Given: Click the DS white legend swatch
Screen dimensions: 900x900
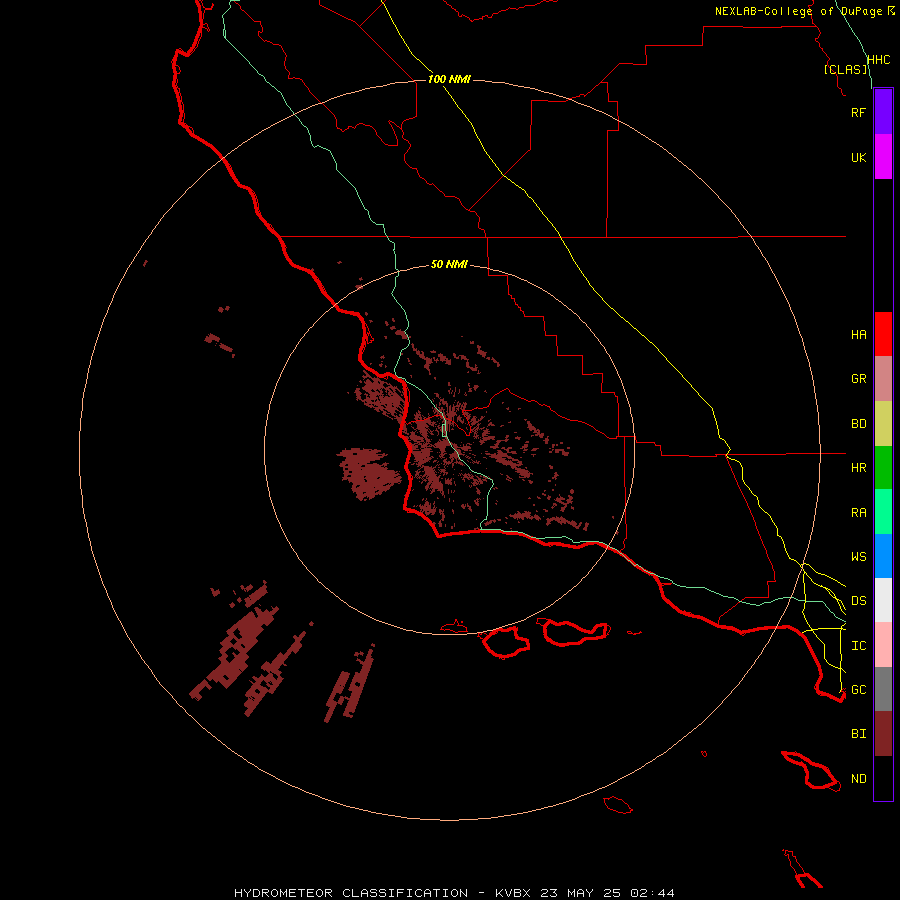Looking at the screenshot, I should tap(883, 600).
